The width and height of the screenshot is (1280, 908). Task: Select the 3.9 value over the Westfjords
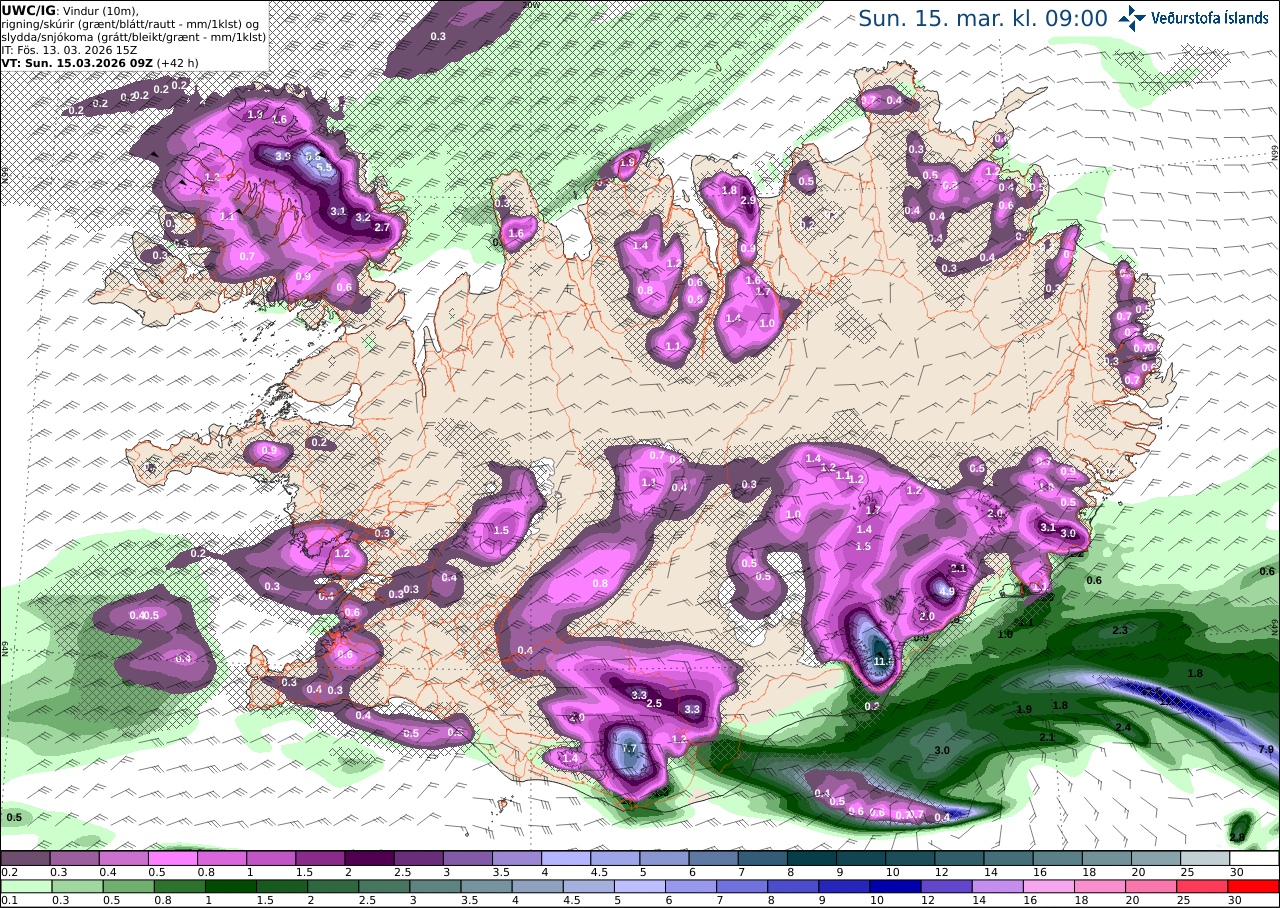tap(283, 156)
